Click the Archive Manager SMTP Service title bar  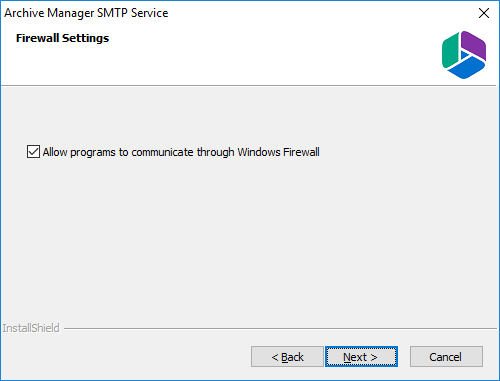[x=233, y=13]
